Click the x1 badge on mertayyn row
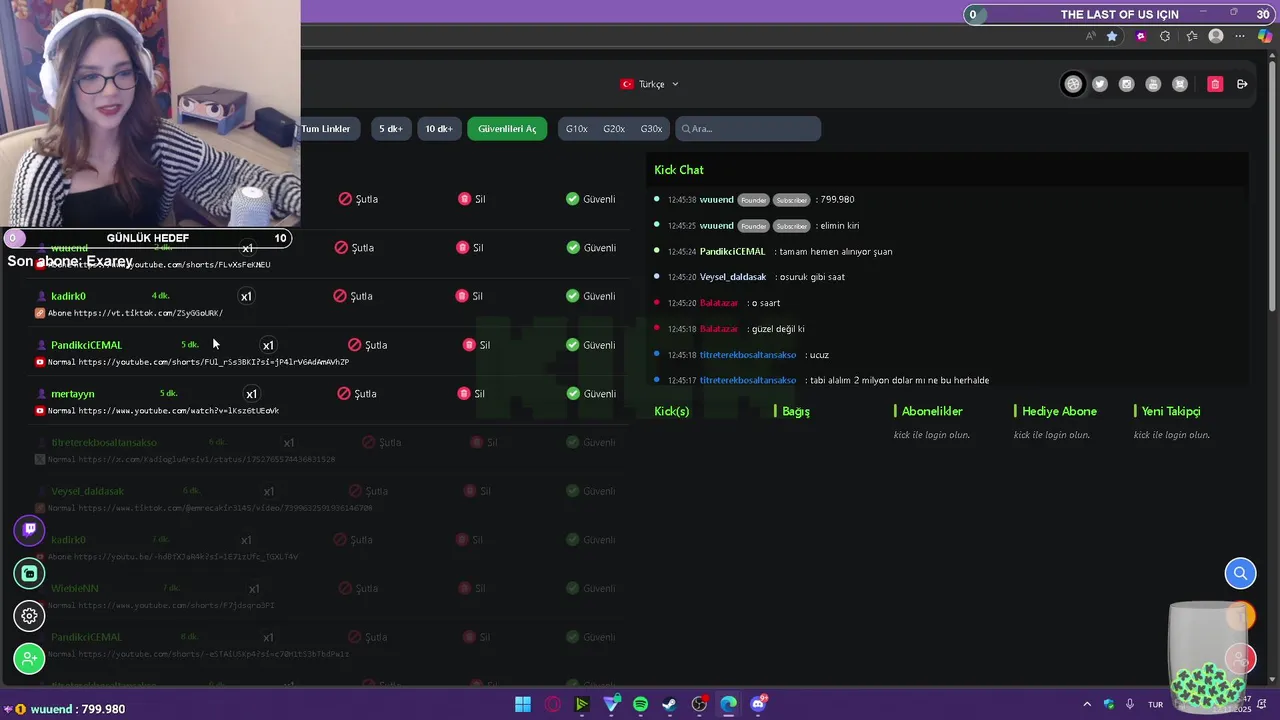This screenshot has height=720, width=1280. pyautogui.click(x=252, y=394)
